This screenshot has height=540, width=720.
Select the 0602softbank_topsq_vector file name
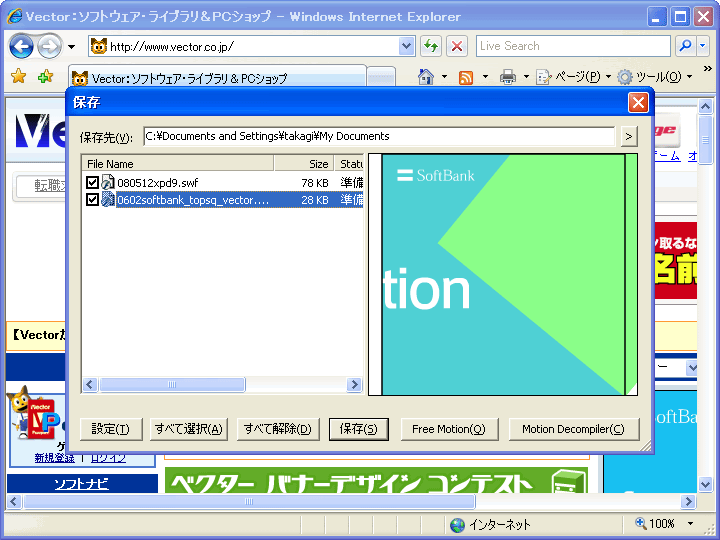[x=193, y=200]
